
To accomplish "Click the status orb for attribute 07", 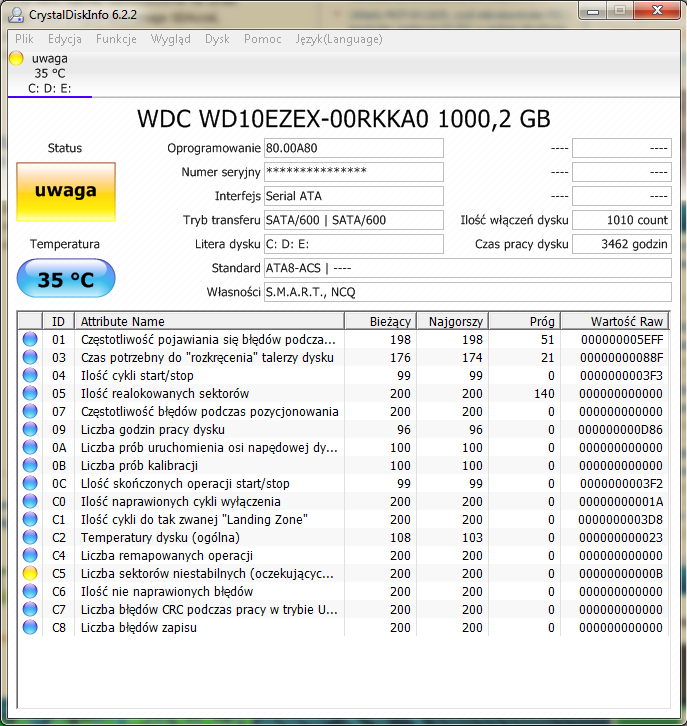I will coord(30,412).
